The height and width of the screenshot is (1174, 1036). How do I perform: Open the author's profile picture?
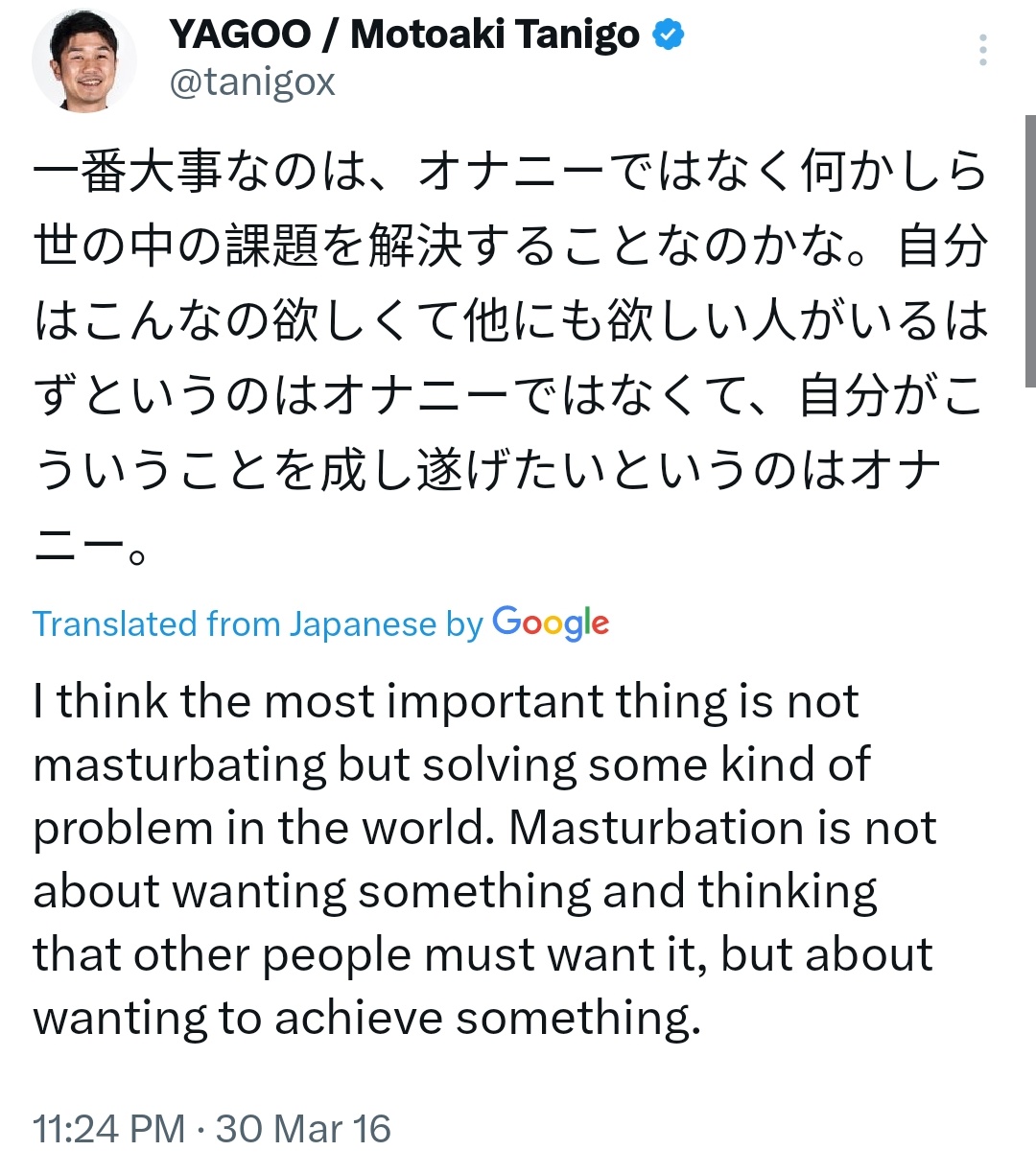[84, 59]
